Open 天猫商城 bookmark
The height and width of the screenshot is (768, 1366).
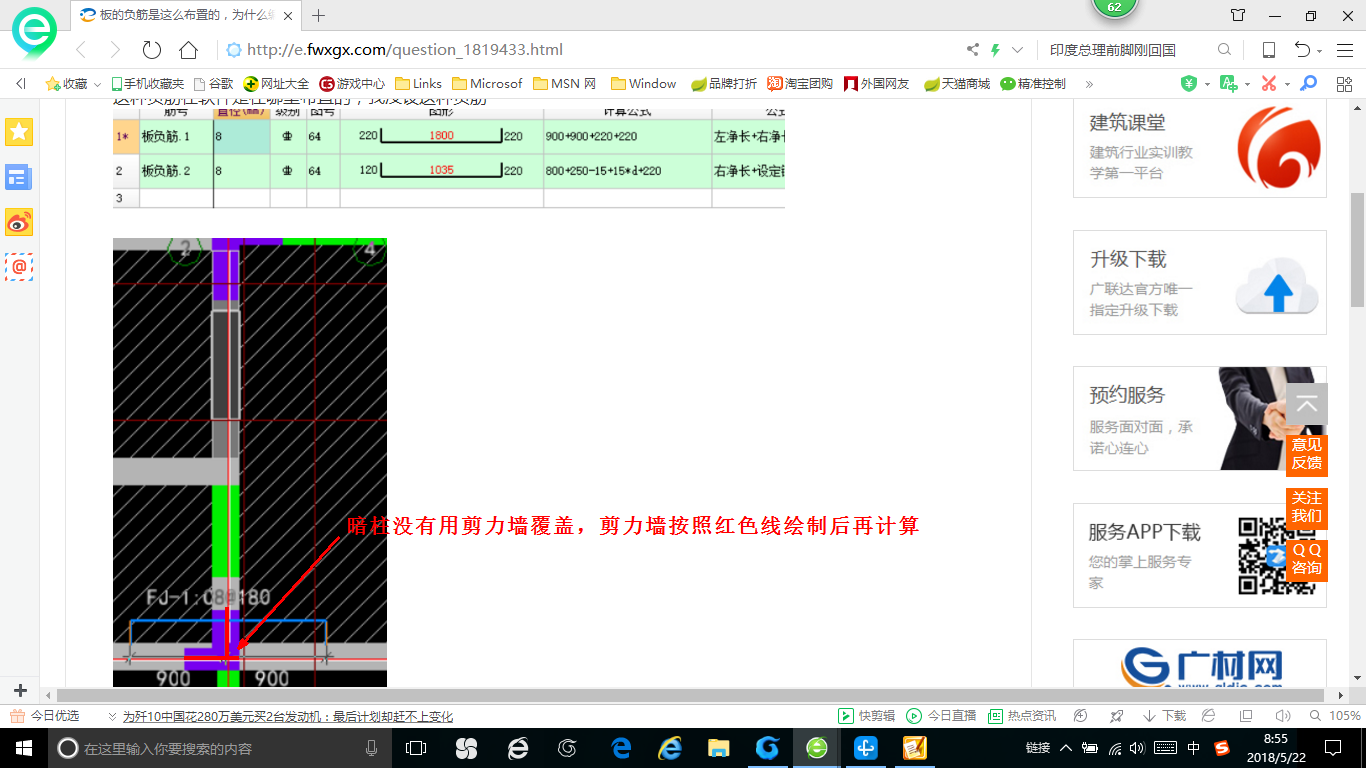957,84
